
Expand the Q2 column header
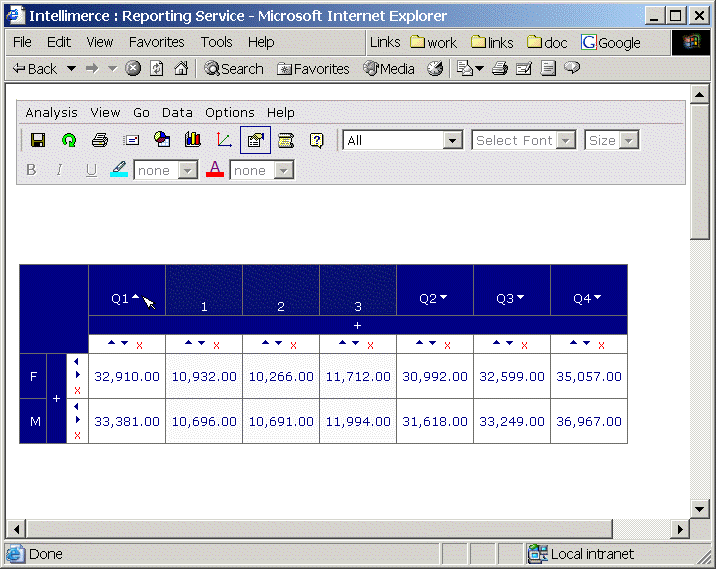click(x=444, y=297)
